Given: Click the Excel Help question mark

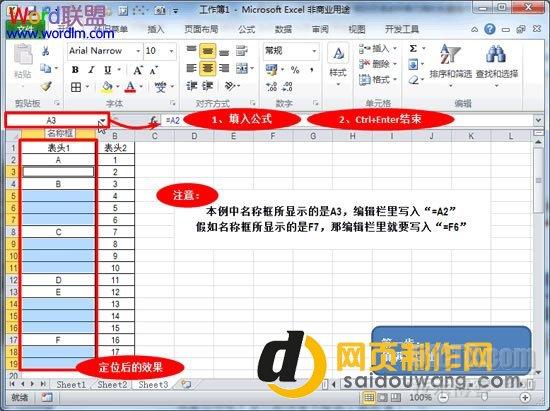Looking at the screenshot, I should [490, 29].
